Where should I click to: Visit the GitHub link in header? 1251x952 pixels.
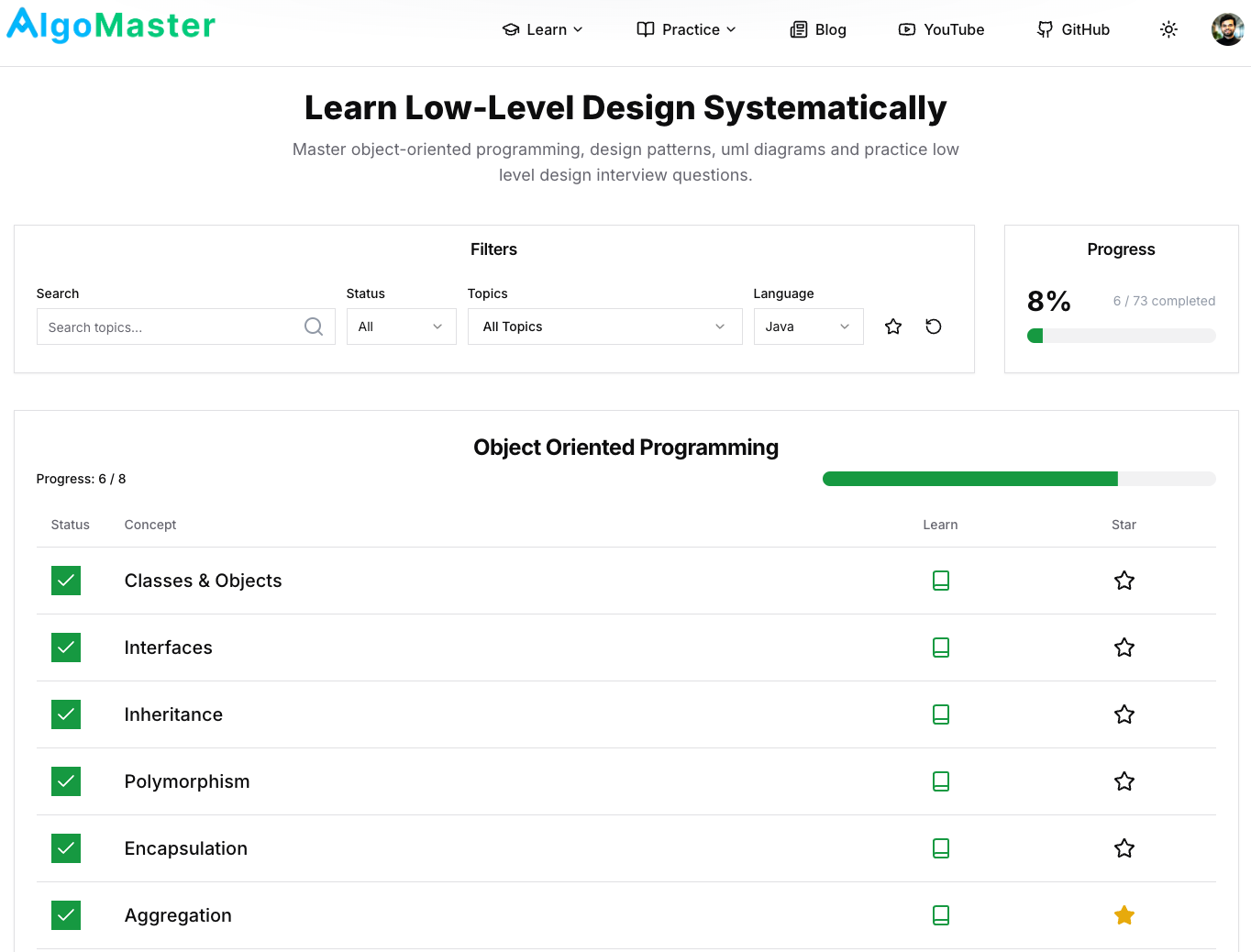1073,29
